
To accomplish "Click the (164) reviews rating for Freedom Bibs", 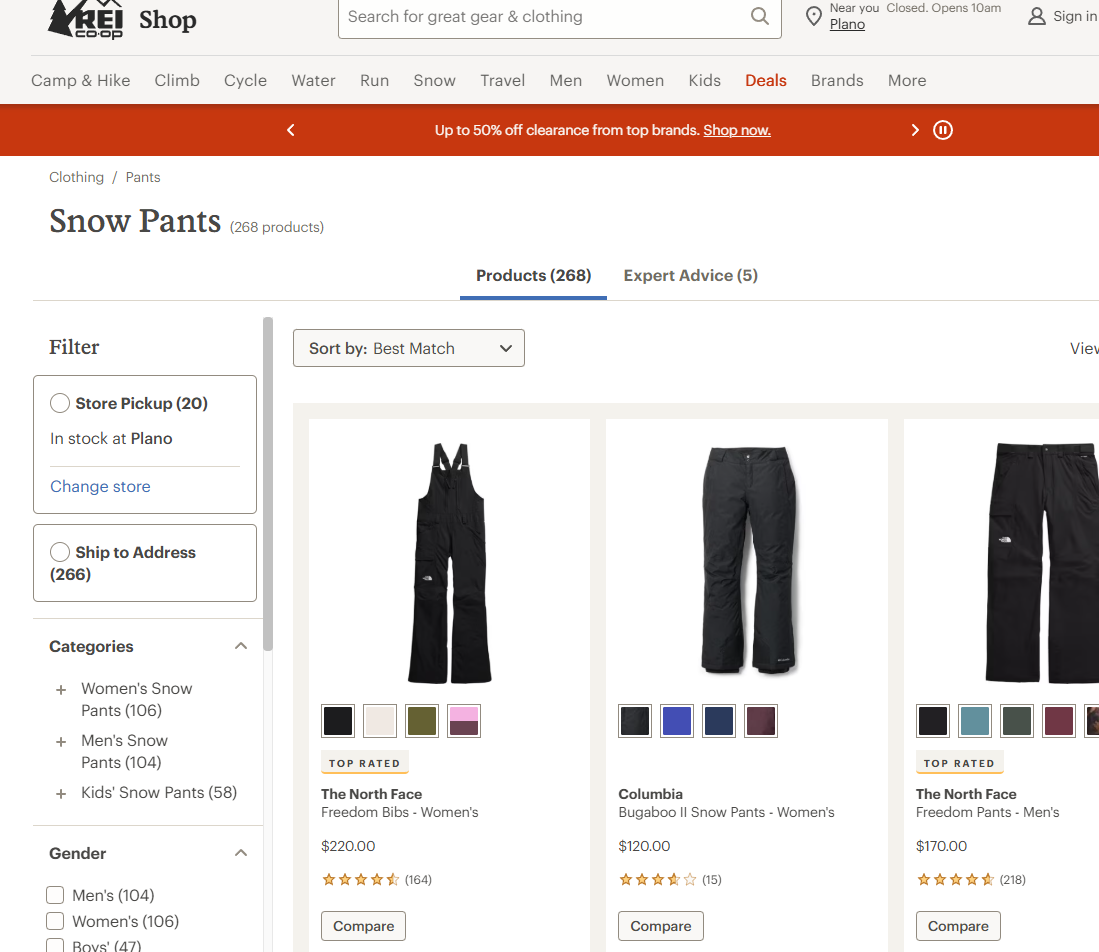I will tap(376, 880).
